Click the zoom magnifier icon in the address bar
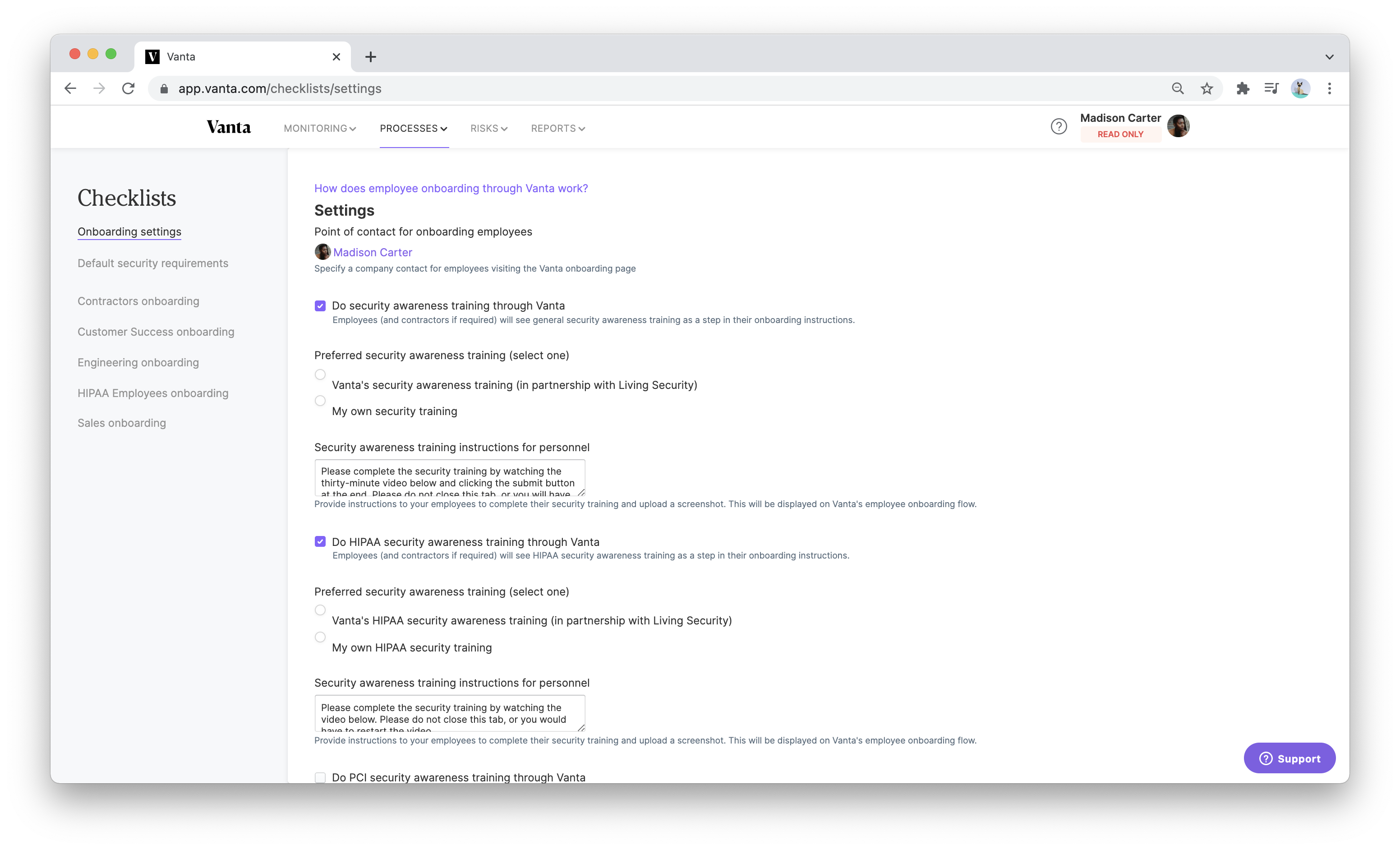The image size is (1400, 850). 1178,88
